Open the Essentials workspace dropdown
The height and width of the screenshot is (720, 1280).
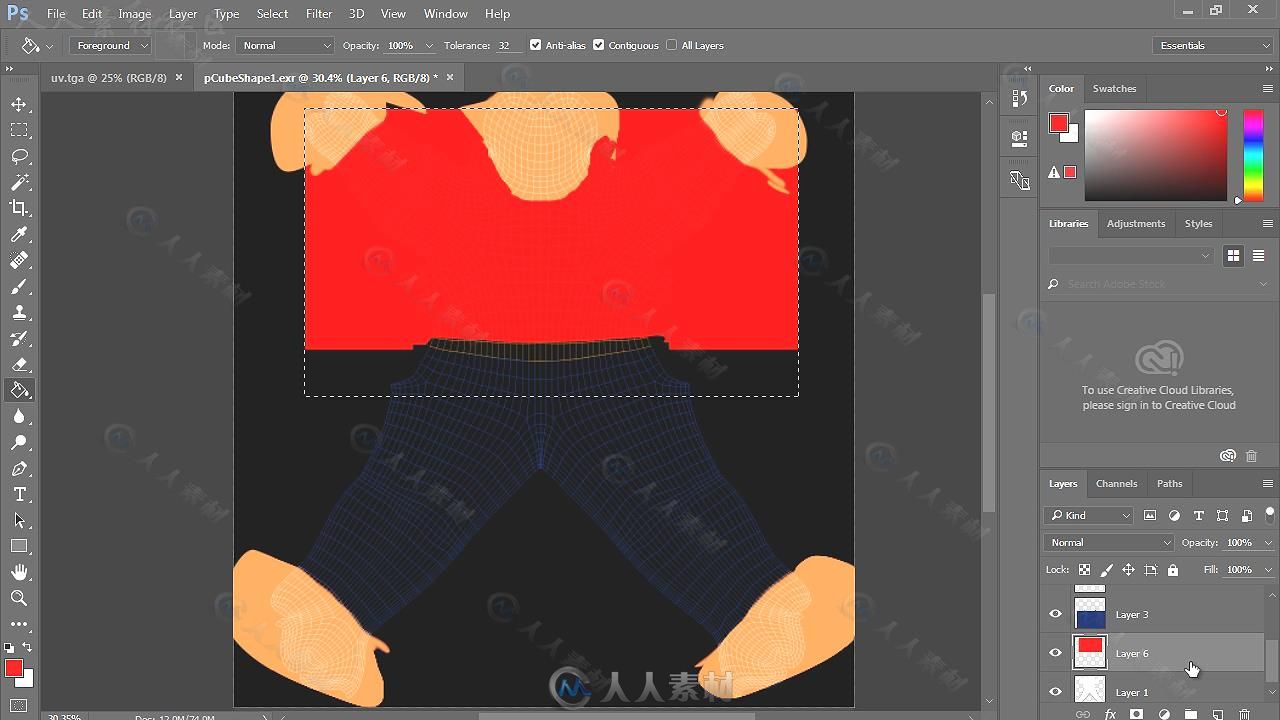[1213, 45]
